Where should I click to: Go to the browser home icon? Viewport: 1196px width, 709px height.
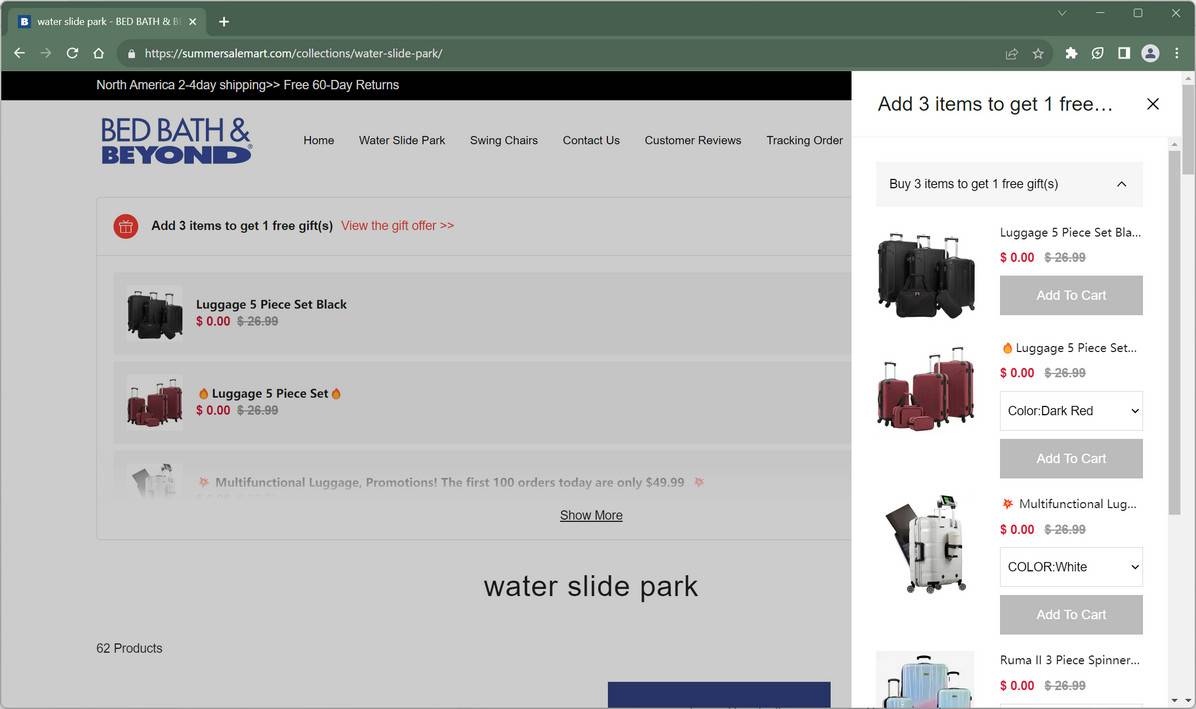(x=98, y=53)
